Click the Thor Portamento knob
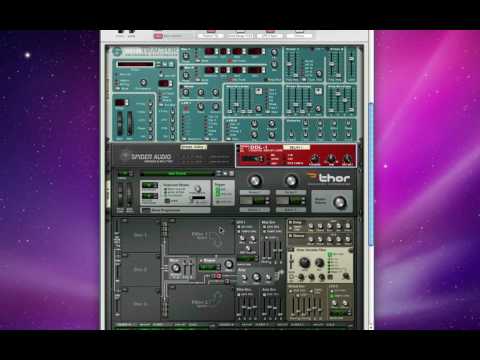This screenshot has width=480, height=360. pos(198,189)
